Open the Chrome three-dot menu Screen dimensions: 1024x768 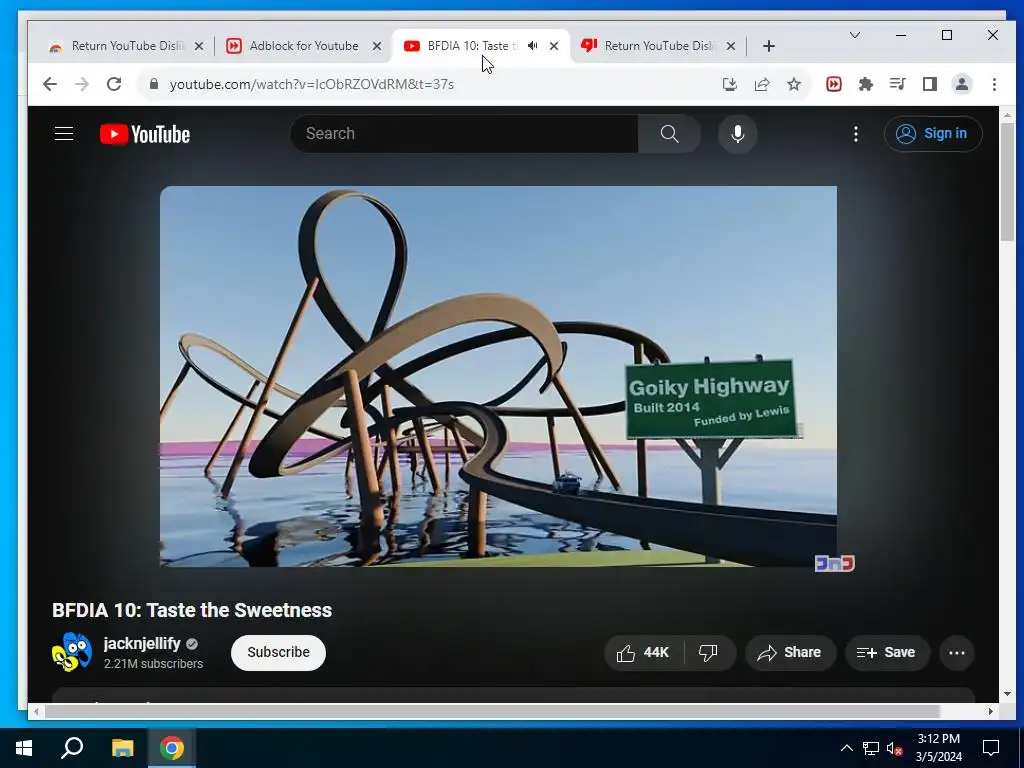(994, 84)
